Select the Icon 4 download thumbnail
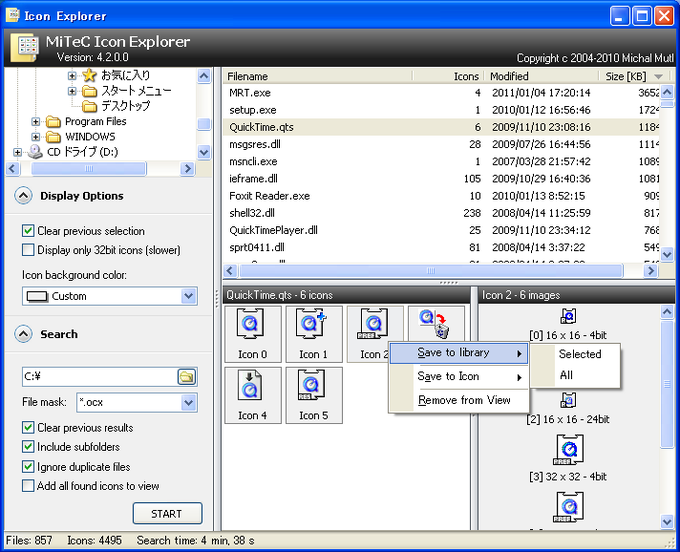Image resolution: width=680 pixels, height=552 pixels. point(252,395)
